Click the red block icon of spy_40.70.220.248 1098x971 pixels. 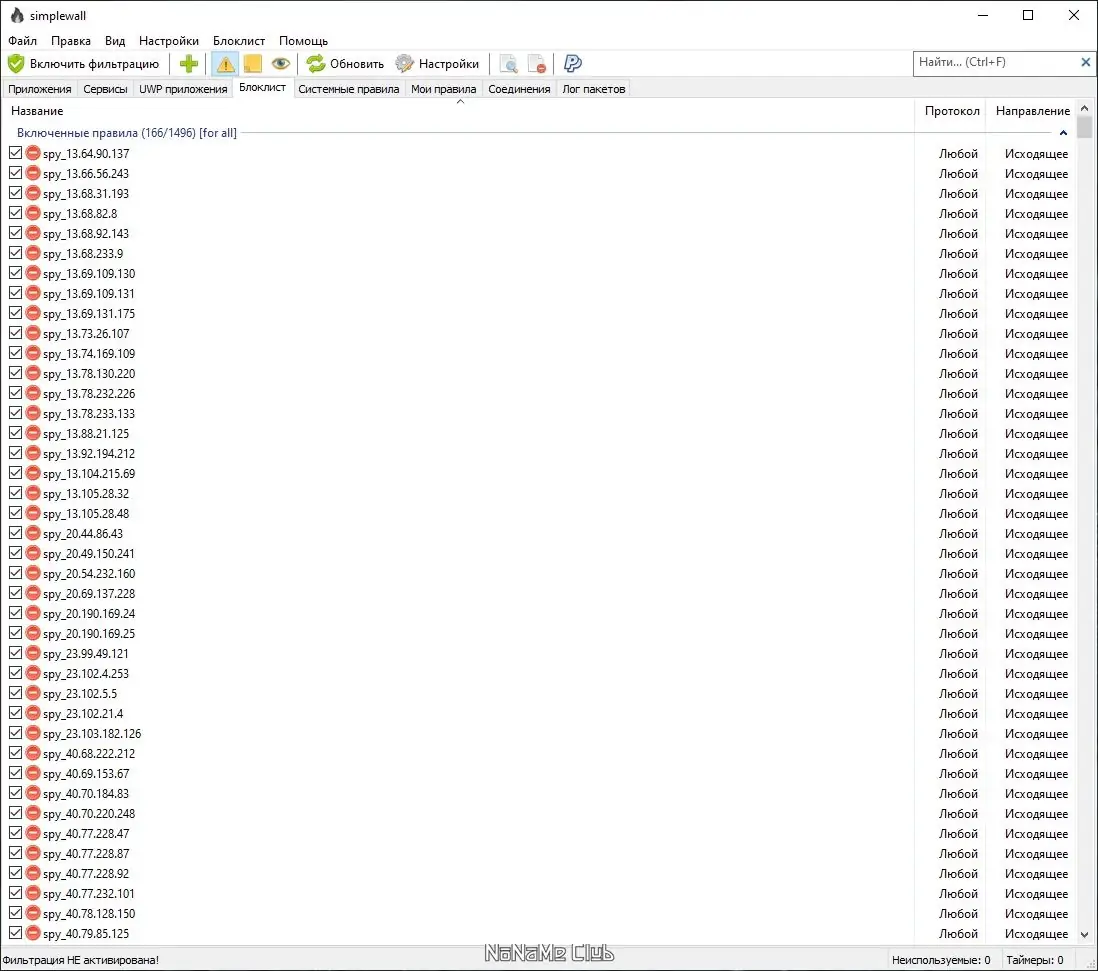33,813
